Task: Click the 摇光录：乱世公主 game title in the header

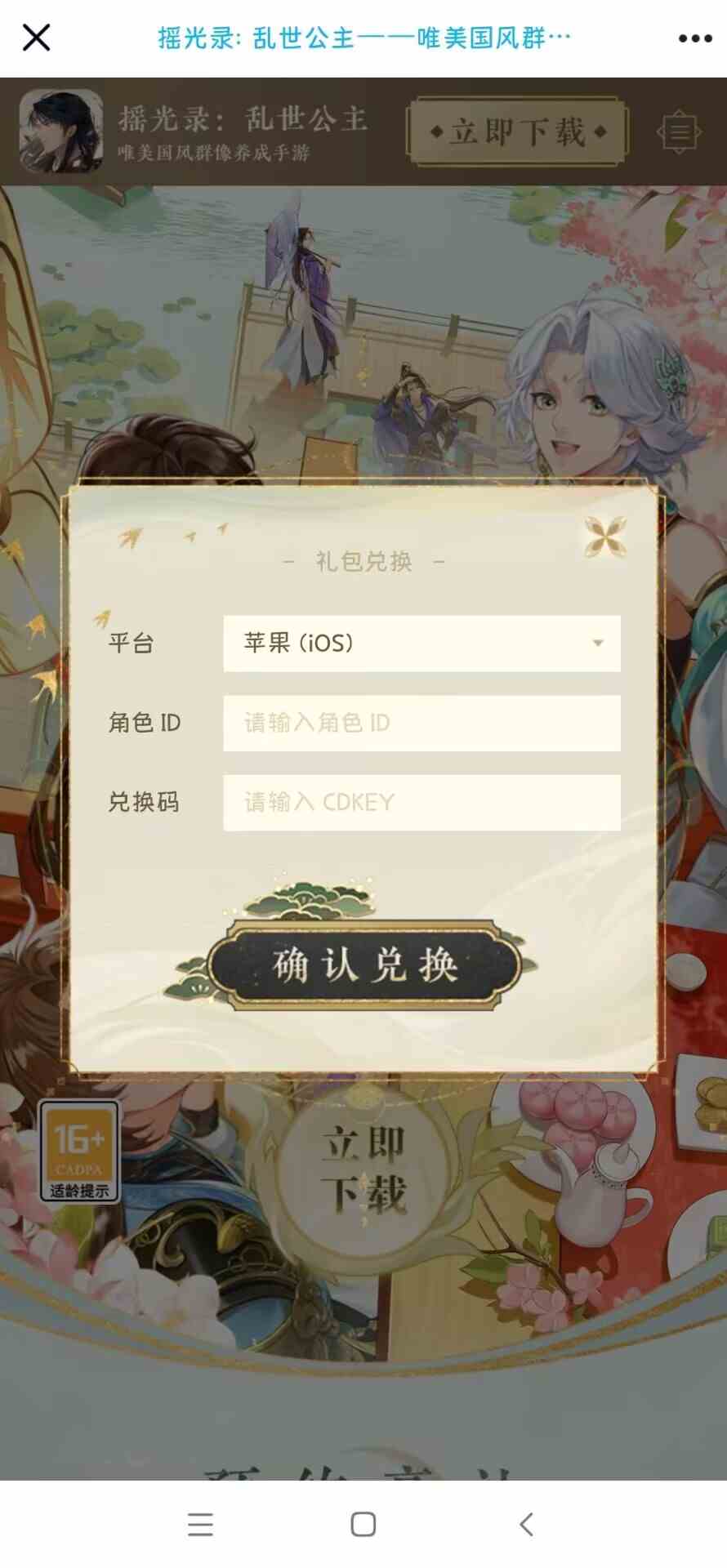Action: tap(243, 119)
